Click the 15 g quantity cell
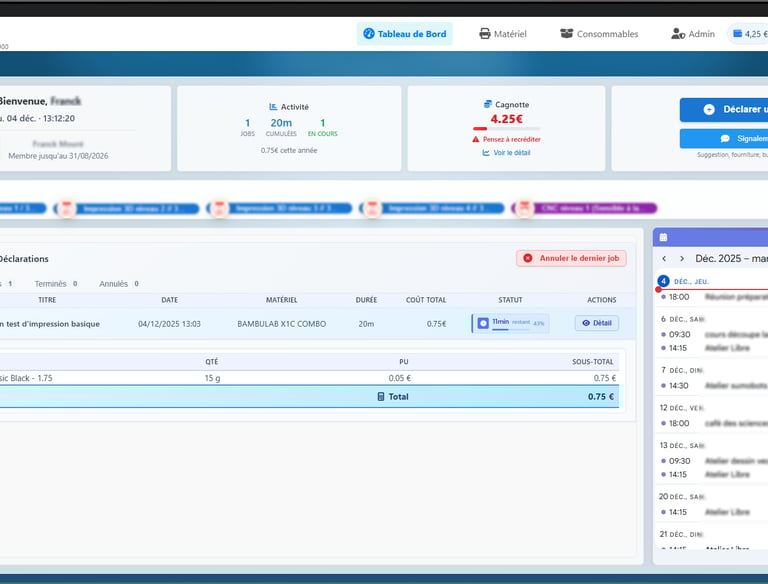The height and width of the screenshot is (584, 768). coord(212,378)
